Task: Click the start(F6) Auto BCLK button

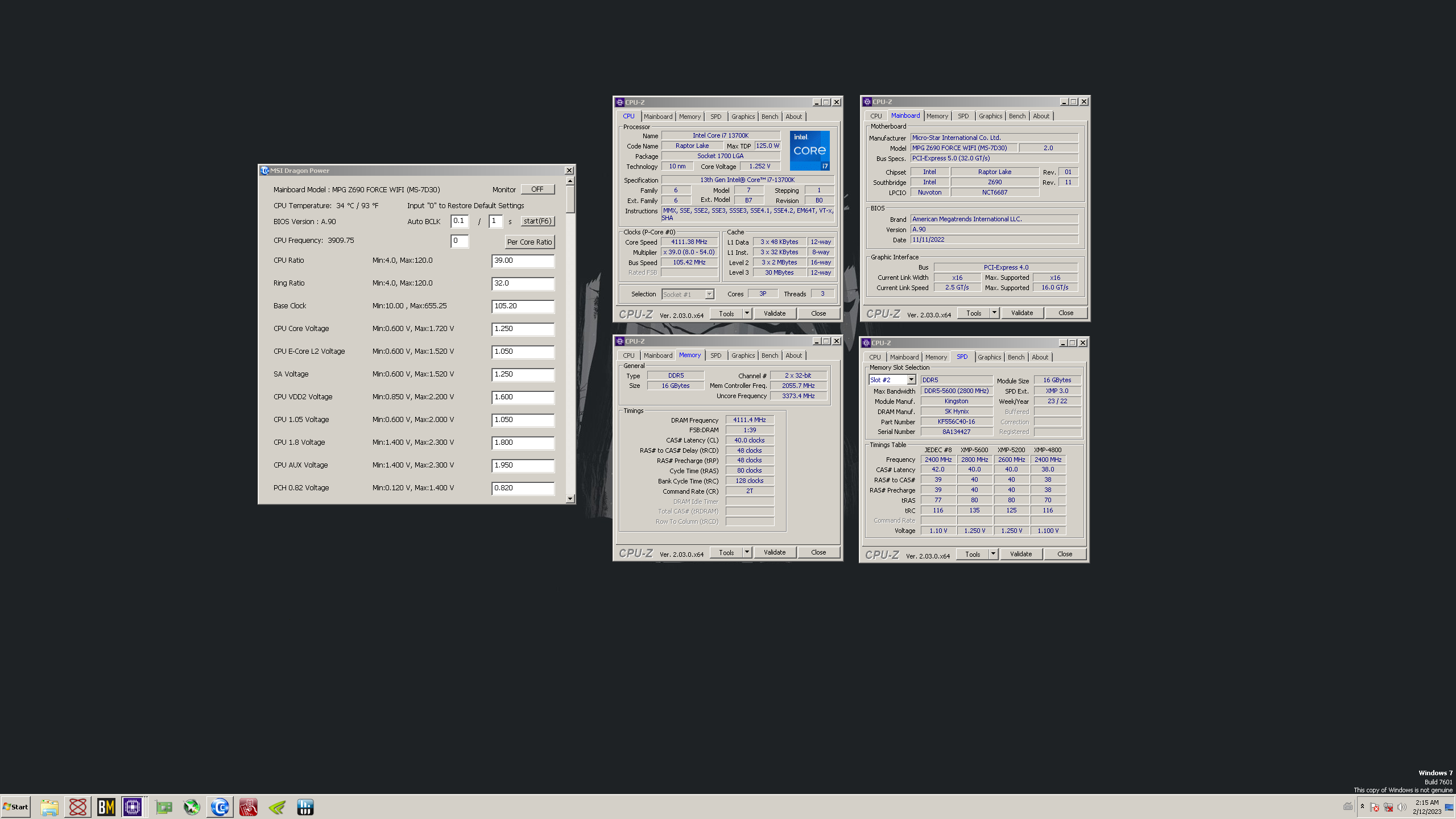Action: [537, 221]
